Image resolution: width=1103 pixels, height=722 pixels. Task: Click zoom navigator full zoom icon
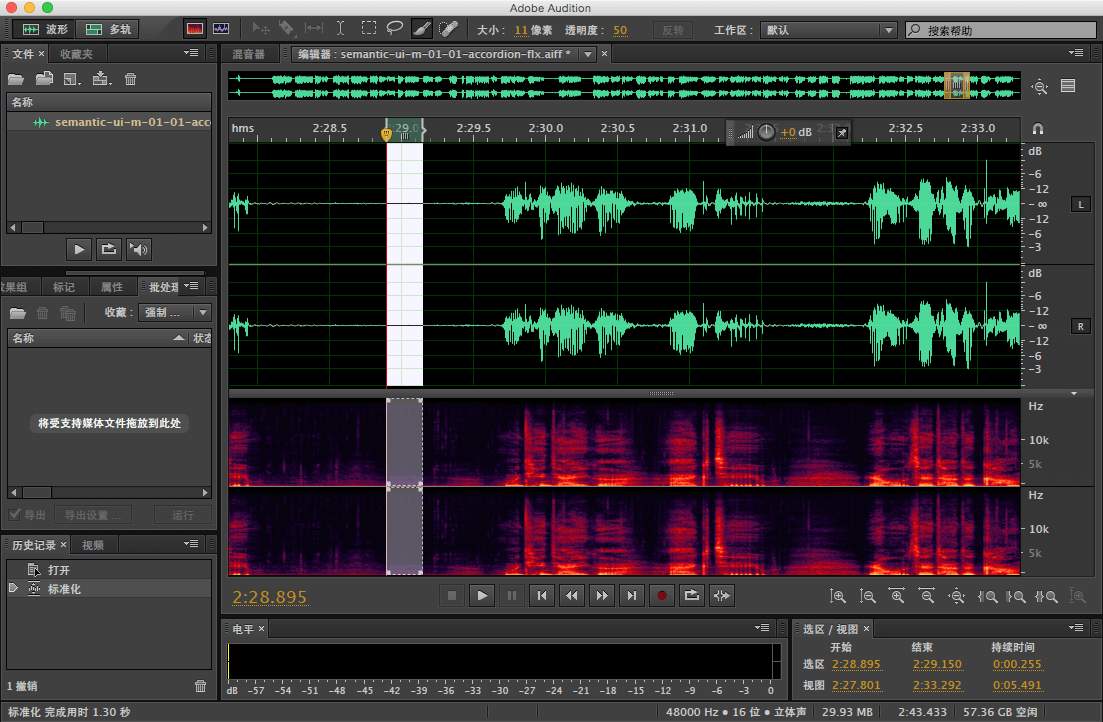pyautogui.click(x=1039, y=87)
